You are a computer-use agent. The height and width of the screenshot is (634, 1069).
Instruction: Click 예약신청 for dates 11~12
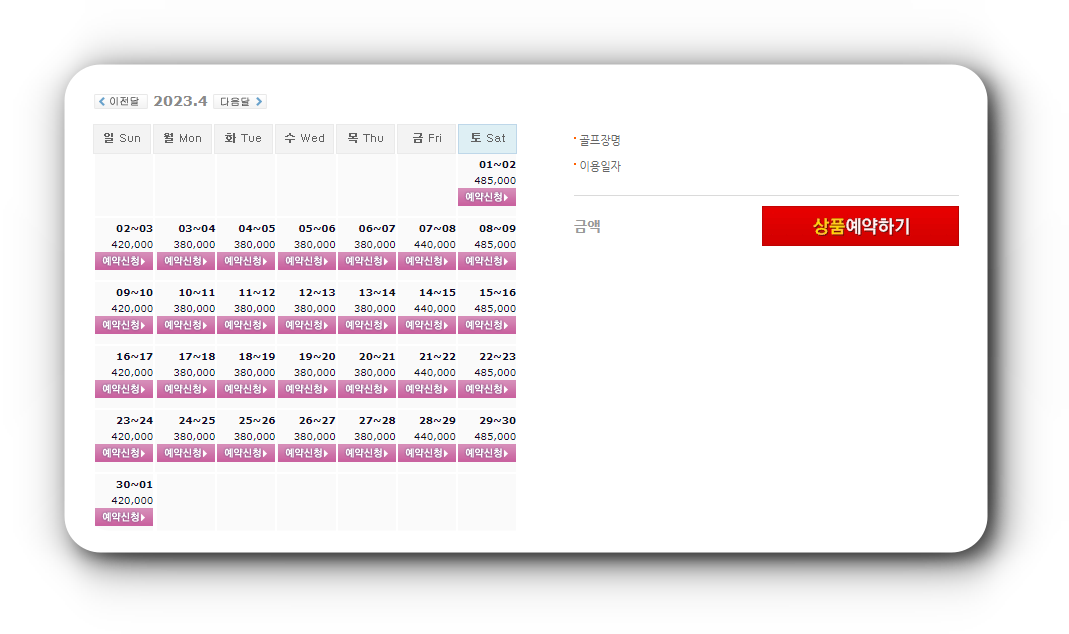click(245, 325)
